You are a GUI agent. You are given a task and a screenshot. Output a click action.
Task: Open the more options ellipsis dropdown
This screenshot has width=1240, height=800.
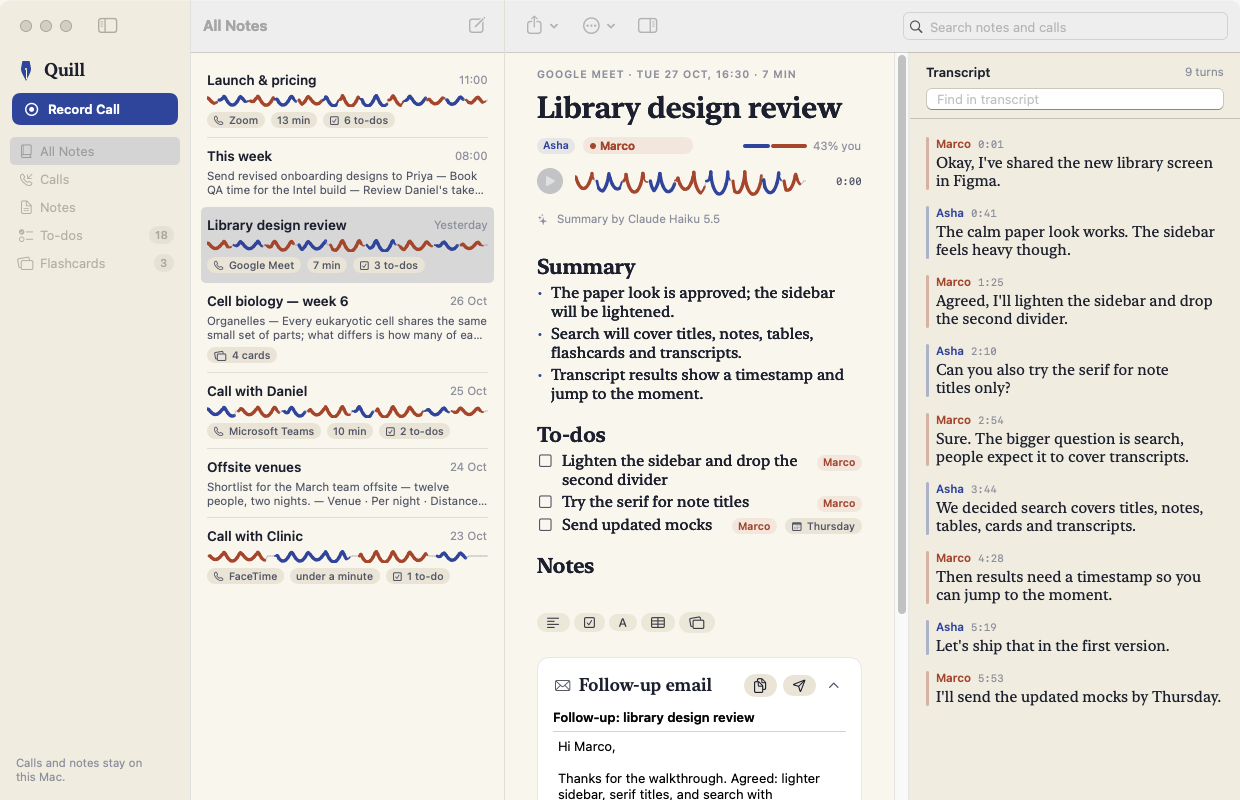(x=598, y=26)
